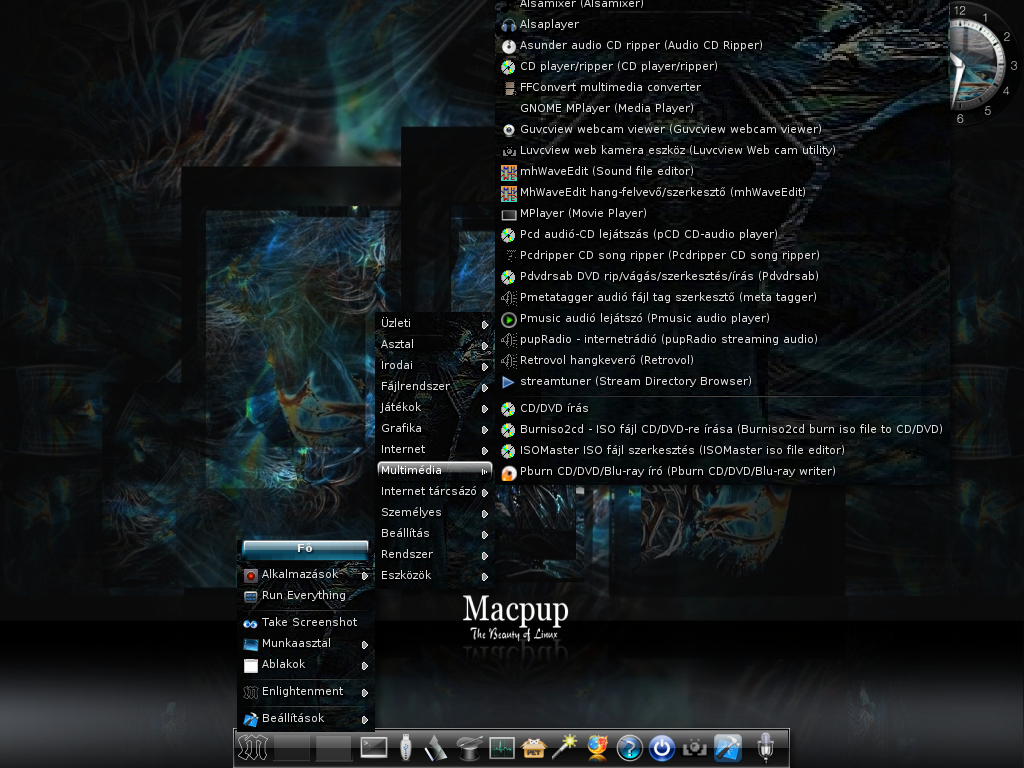1024x768 pixels.
Task: Open the terminal icon in the dock
Action: 374,748
